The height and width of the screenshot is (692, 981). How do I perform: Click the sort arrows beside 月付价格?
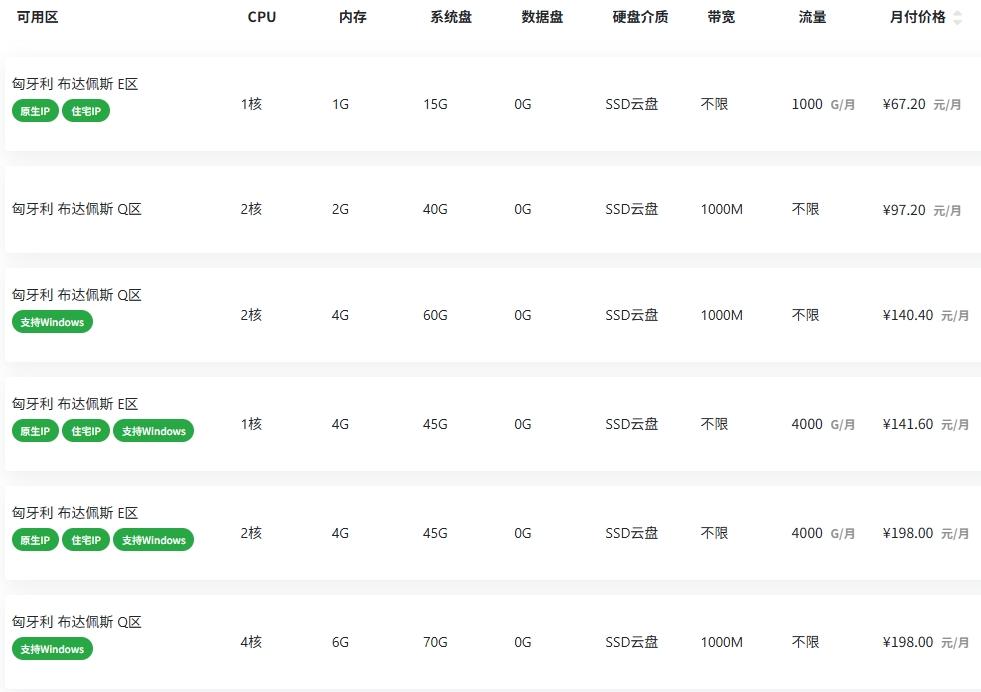[x=957, y=18]
